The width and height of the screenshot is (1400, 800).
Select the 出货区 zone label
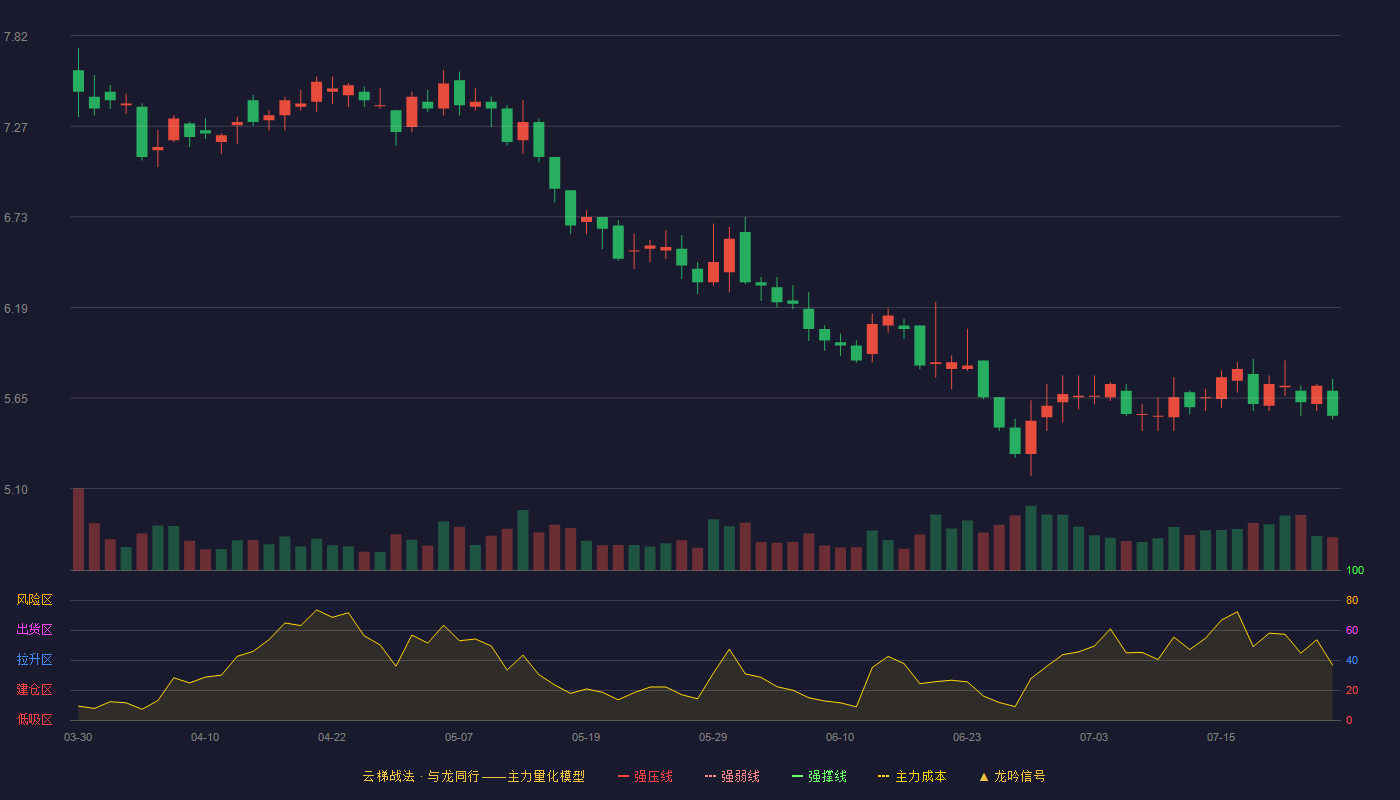(34, 630)
